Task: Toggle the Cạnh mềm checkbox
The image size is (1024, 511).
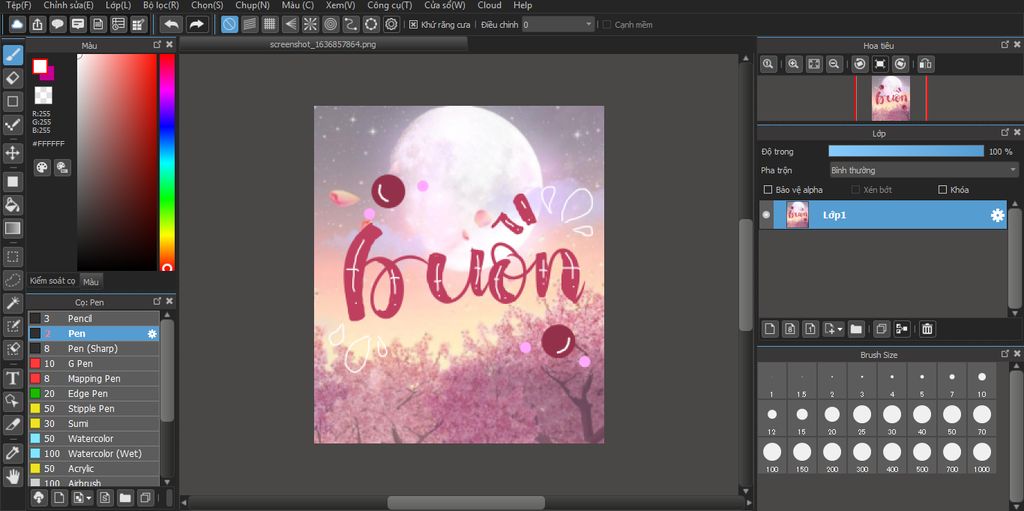Action: [607, 25]
